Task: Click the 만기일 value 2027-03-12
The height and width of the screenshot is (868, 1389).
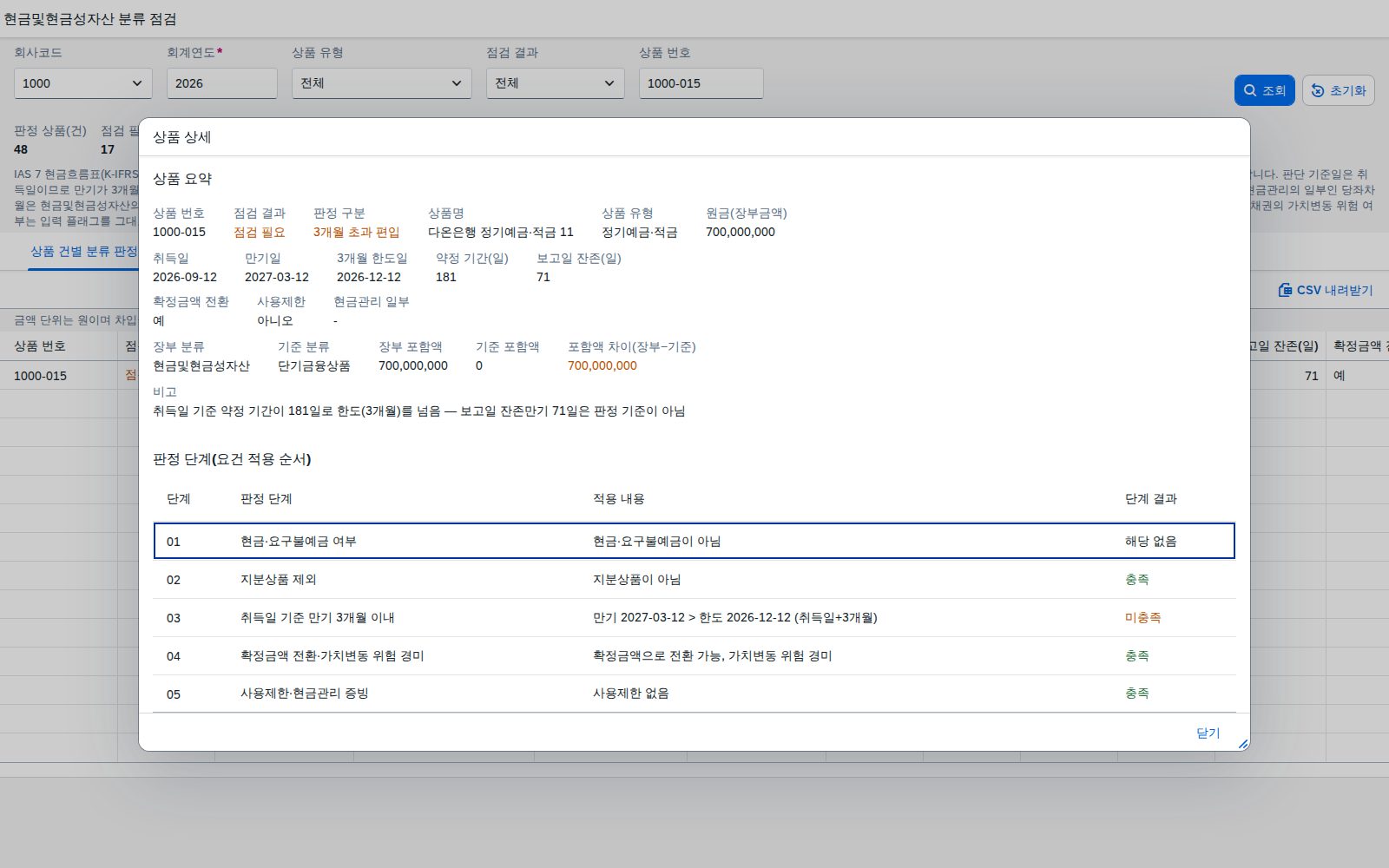Action: click(277, 277)
